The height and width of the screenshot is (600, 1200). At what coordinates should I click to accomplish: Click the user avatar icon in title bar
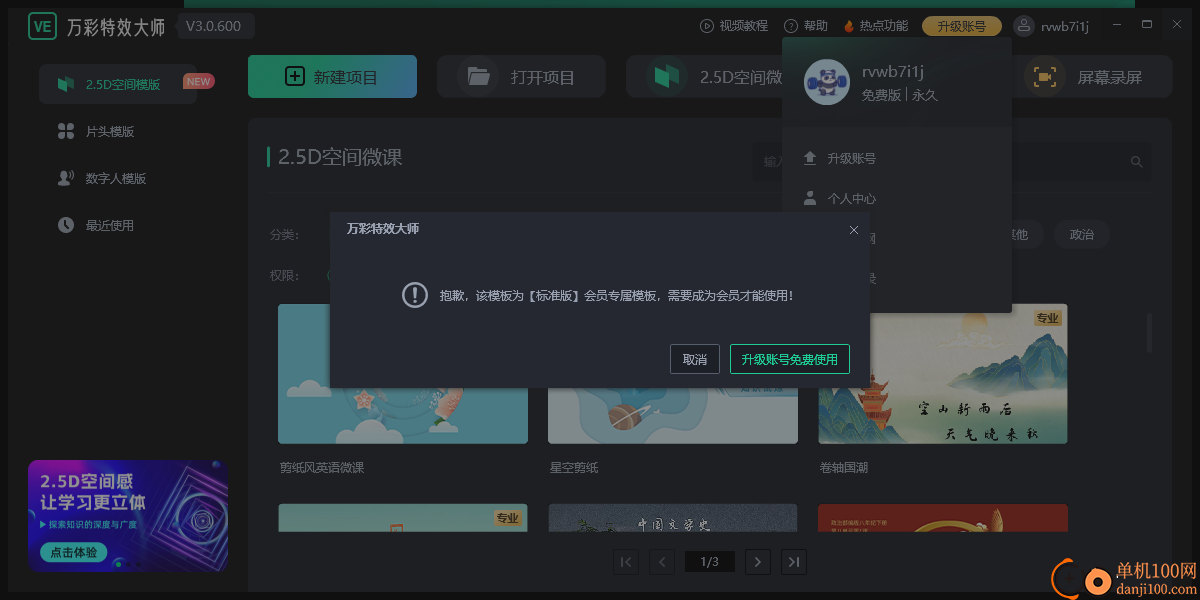pos(1024,26)
